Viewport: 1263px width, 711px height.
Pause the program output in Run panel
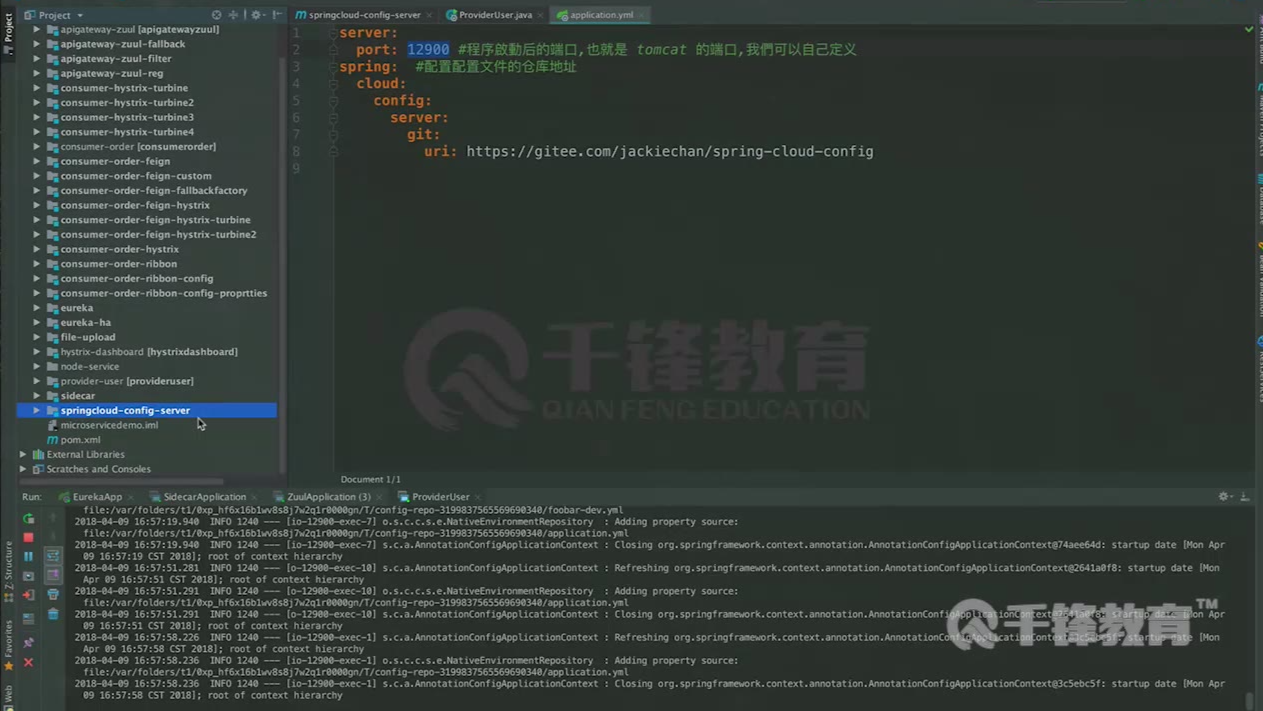point(28,556)
